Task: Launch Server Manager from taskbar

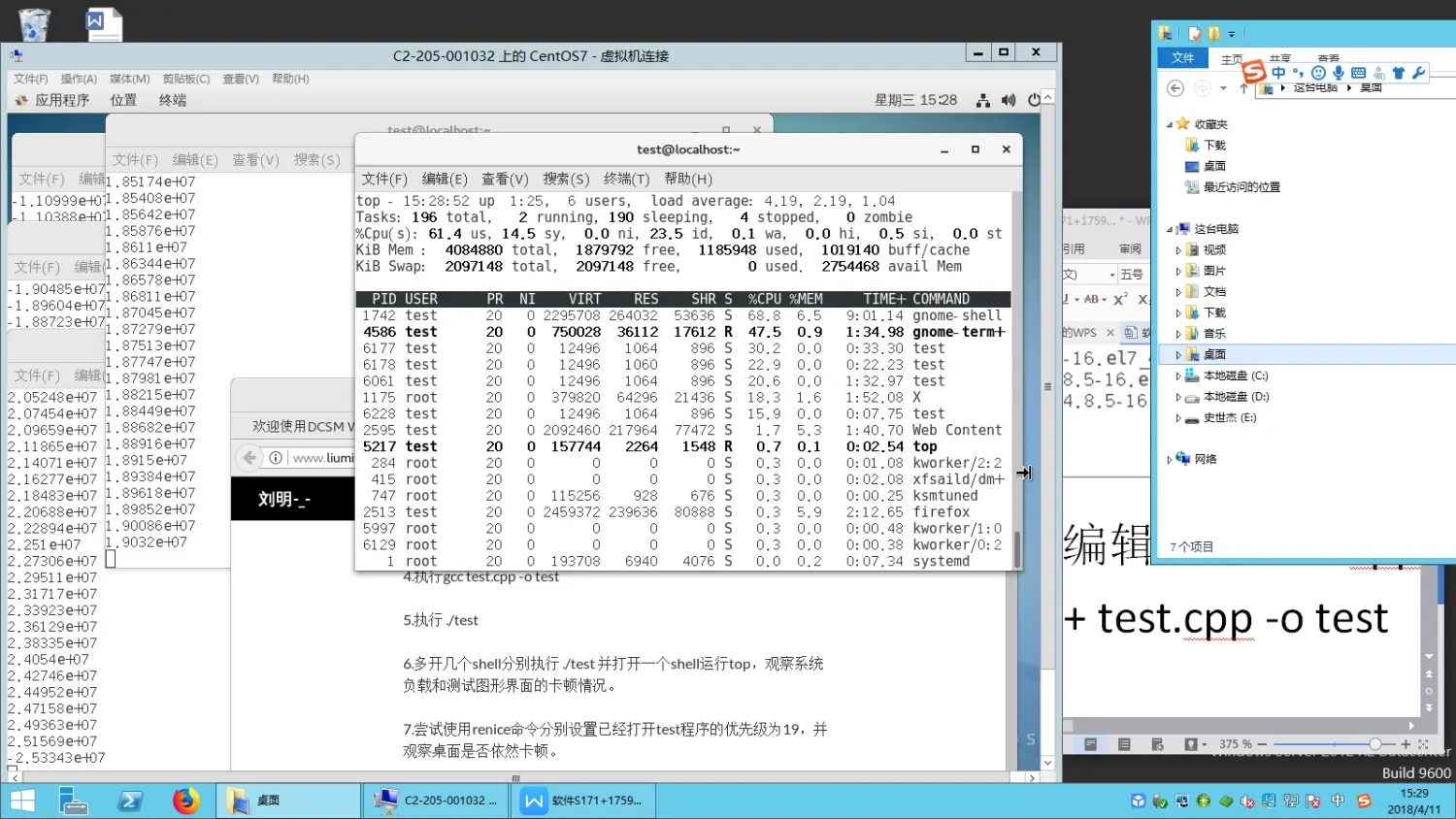Action: 75,801
